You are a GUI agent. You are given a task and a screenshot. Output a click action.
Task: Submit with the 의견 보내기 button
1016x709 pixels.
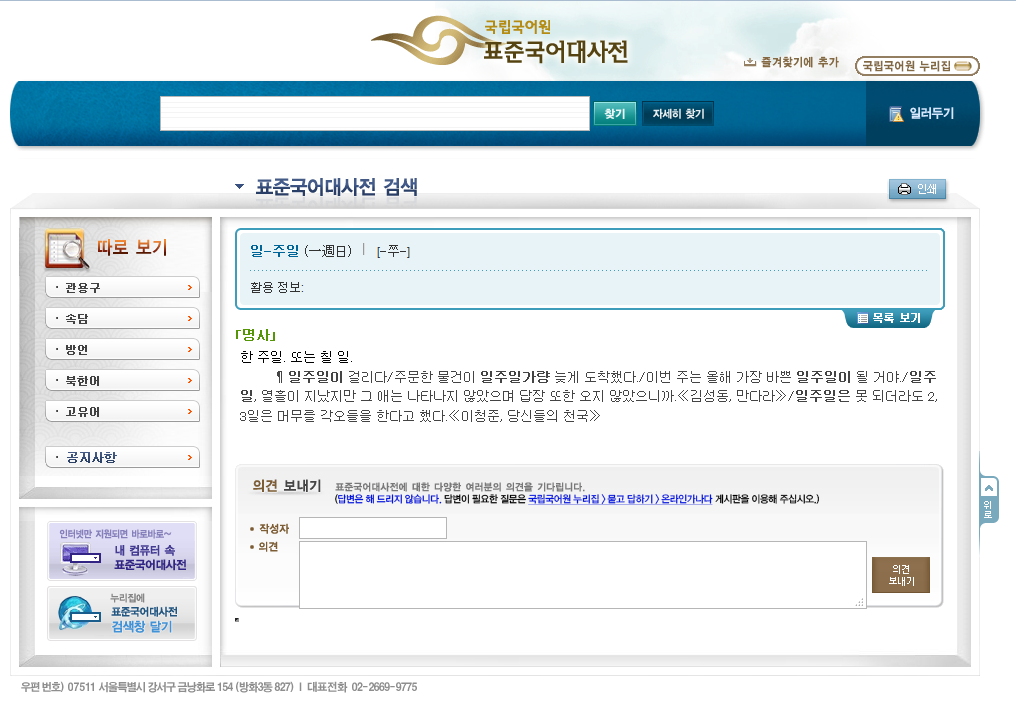point(901,575)
